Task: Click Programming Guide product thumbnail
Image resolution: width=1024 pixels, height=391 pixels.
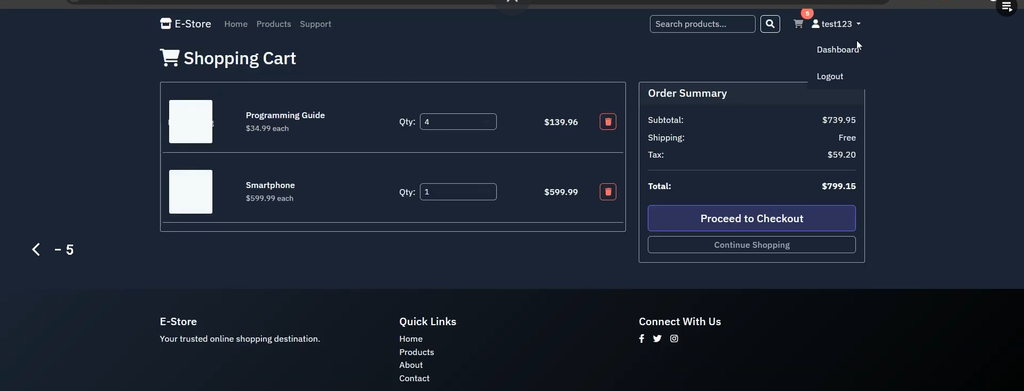Action: coord(191,121)
